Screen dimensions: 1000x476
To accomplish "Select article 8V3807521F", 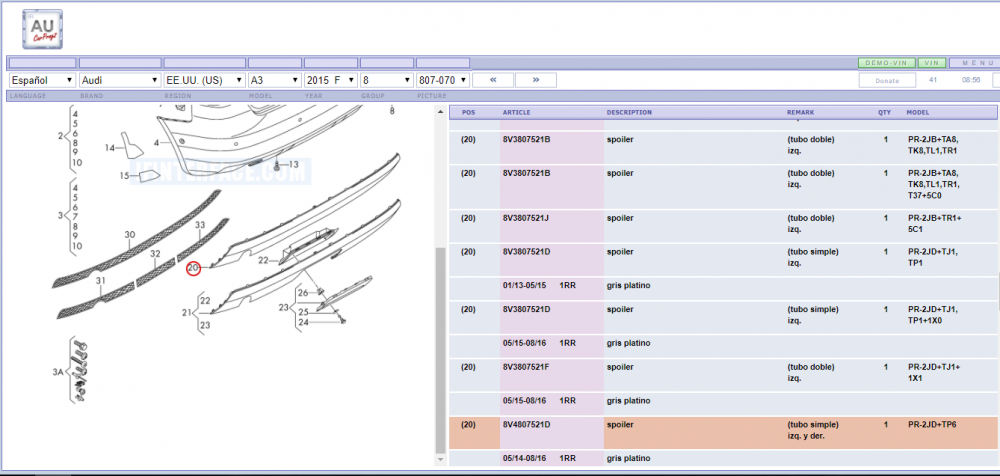I will tap(526, 368).
